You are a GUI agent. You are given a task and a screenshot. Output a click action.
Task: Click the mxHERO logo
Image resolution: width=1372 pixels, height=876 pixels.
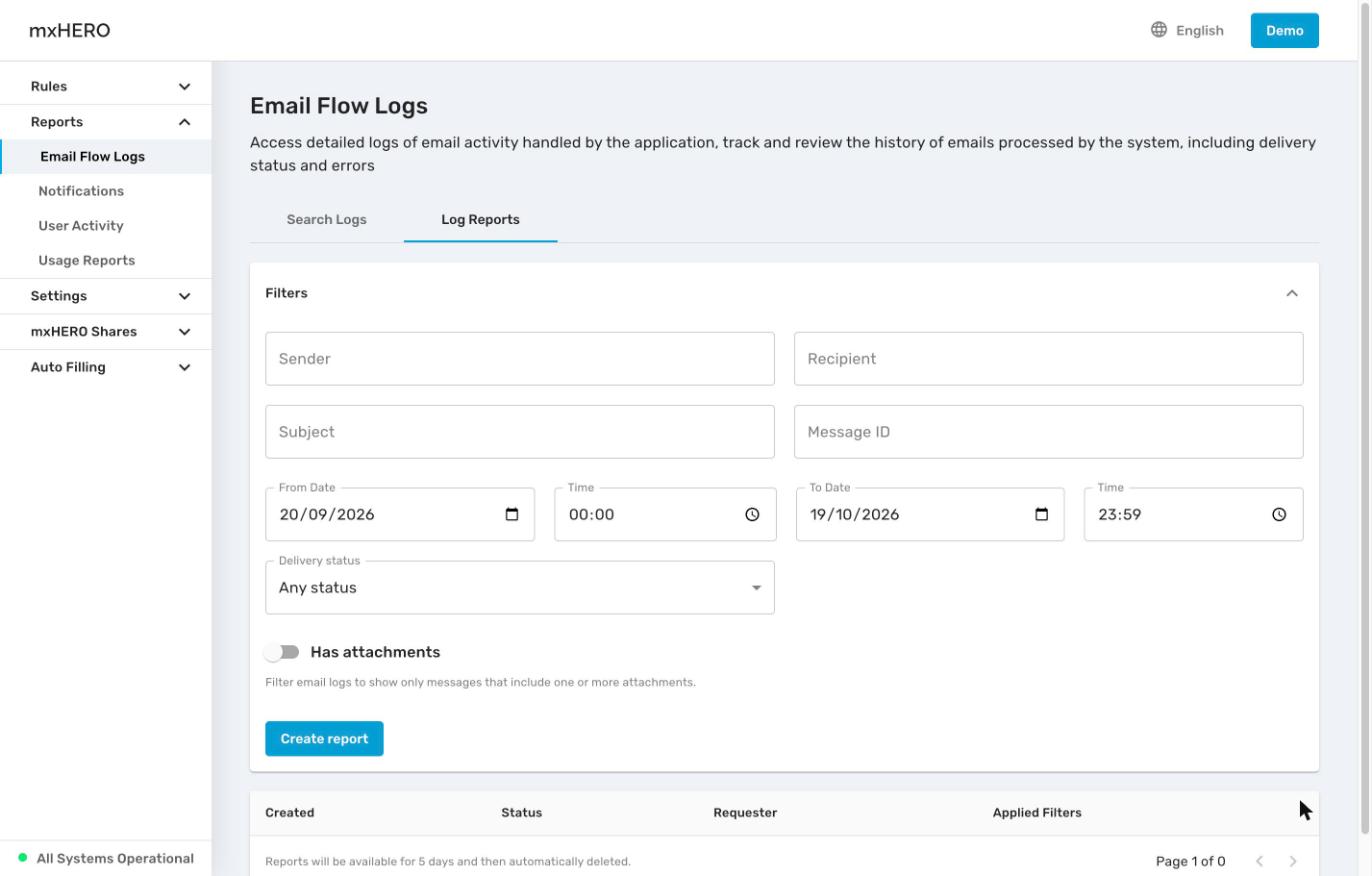pos(70,30)
